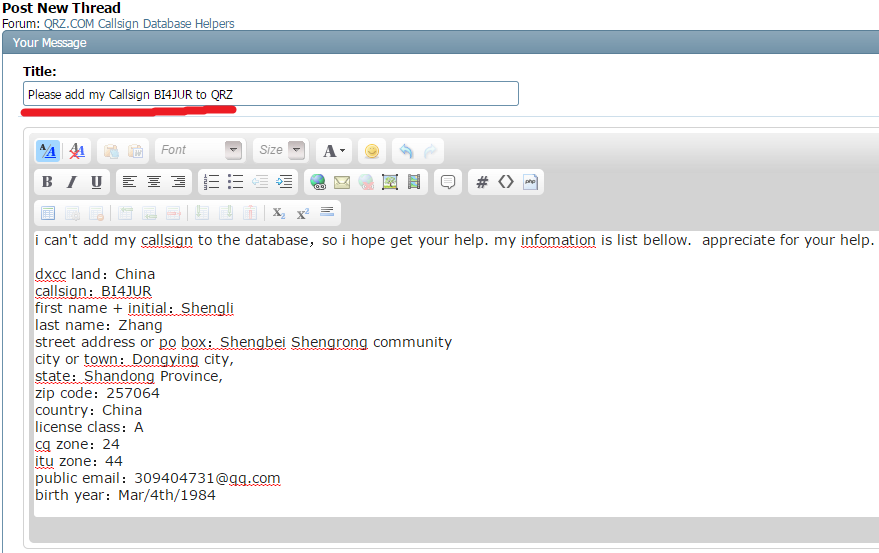The width and height of the screenshot is (879, 553).
Task: Decrease the text indent
Action: pos(260,182)
